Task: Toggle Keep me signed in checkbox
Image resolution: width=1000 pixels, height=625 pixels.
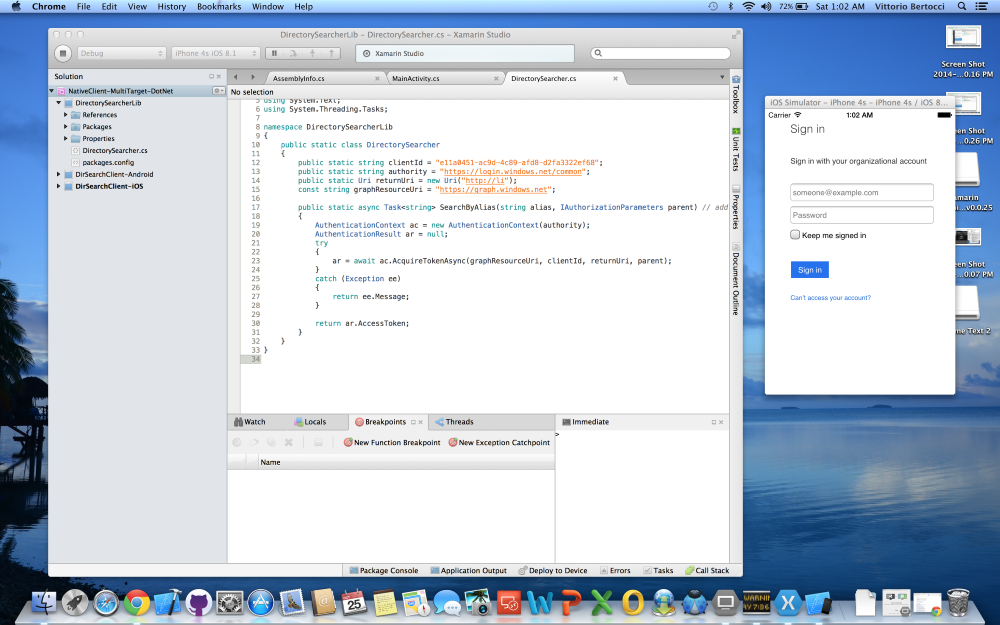Action: coord(795,235)
